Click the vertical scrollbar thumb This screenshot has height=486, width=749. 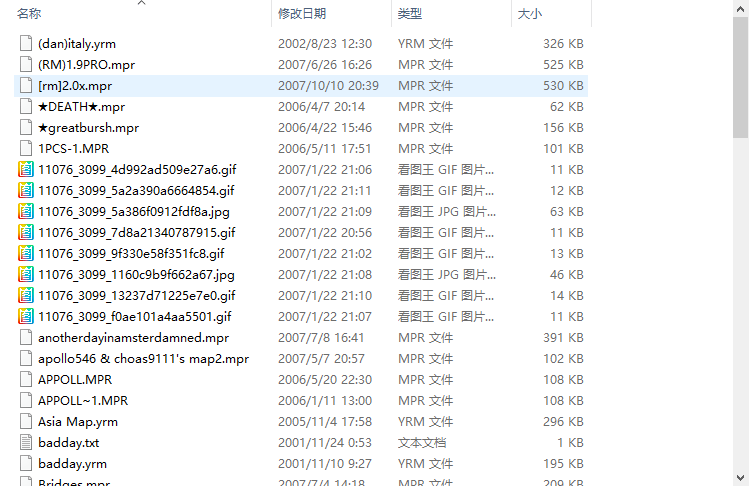point(740,78)
